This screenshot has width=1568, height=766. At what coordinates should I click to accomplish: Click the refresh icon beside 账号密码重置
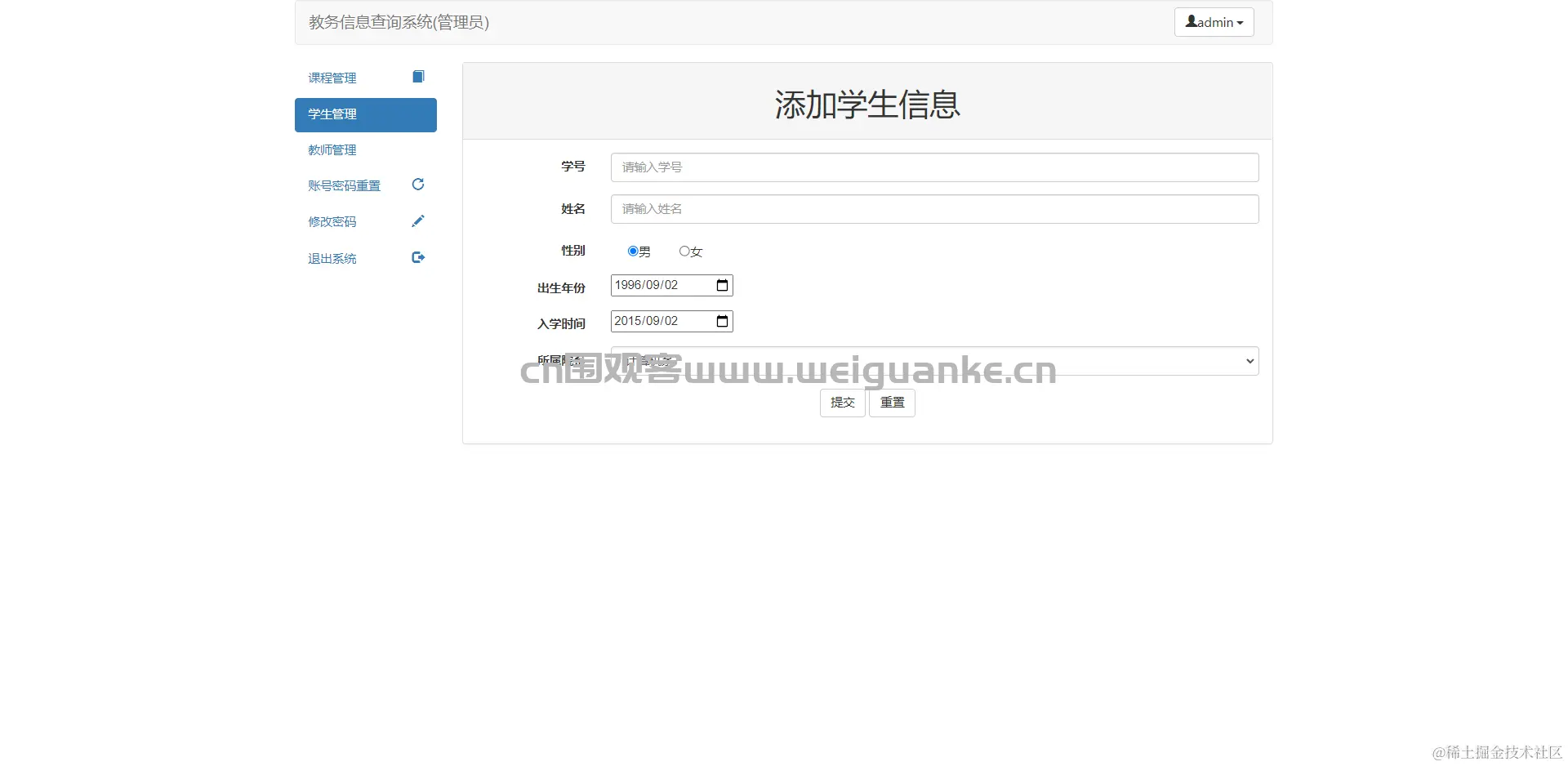(418, 185)
